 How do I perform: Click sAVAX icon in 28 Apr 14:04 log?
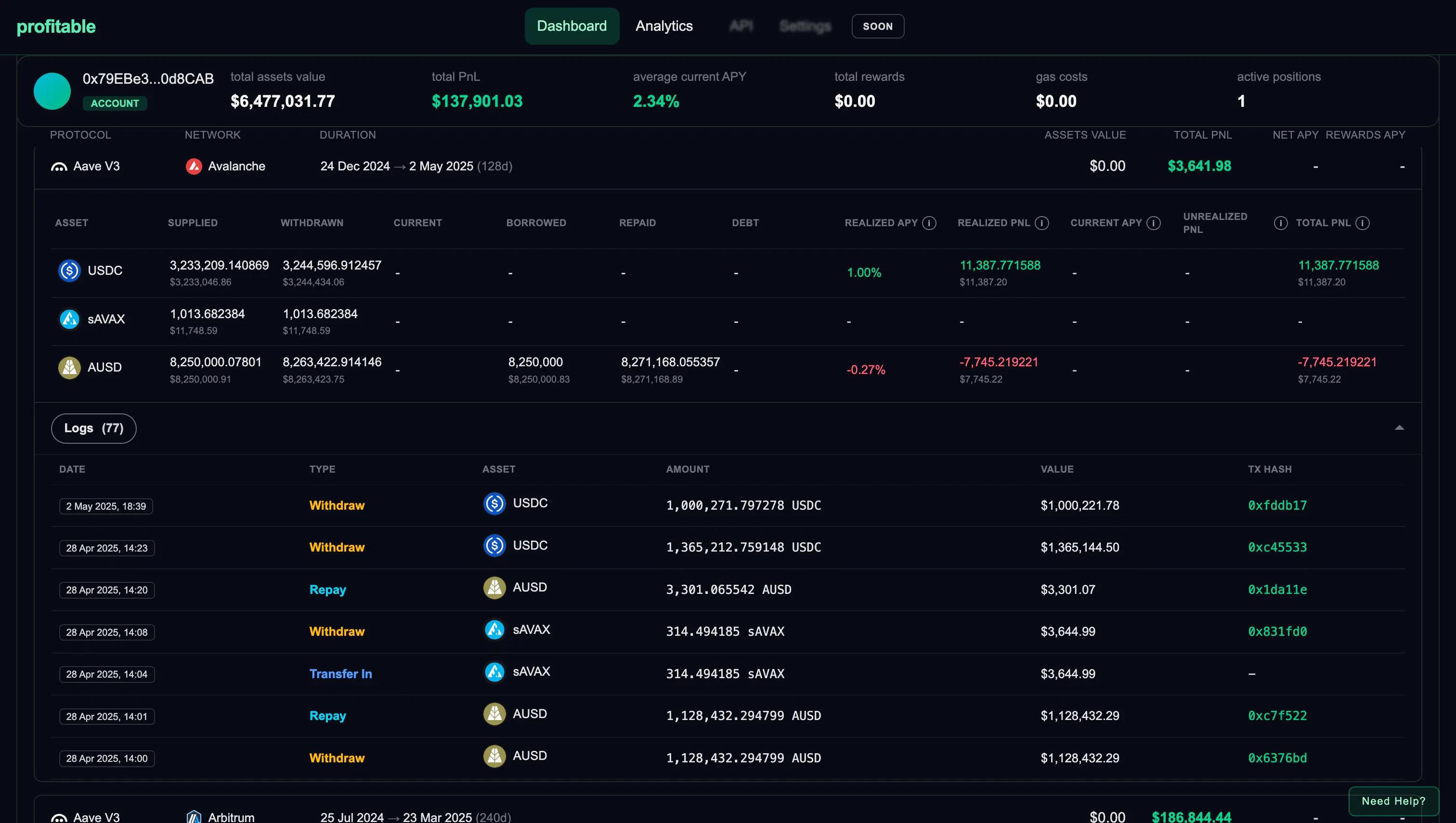495,671
